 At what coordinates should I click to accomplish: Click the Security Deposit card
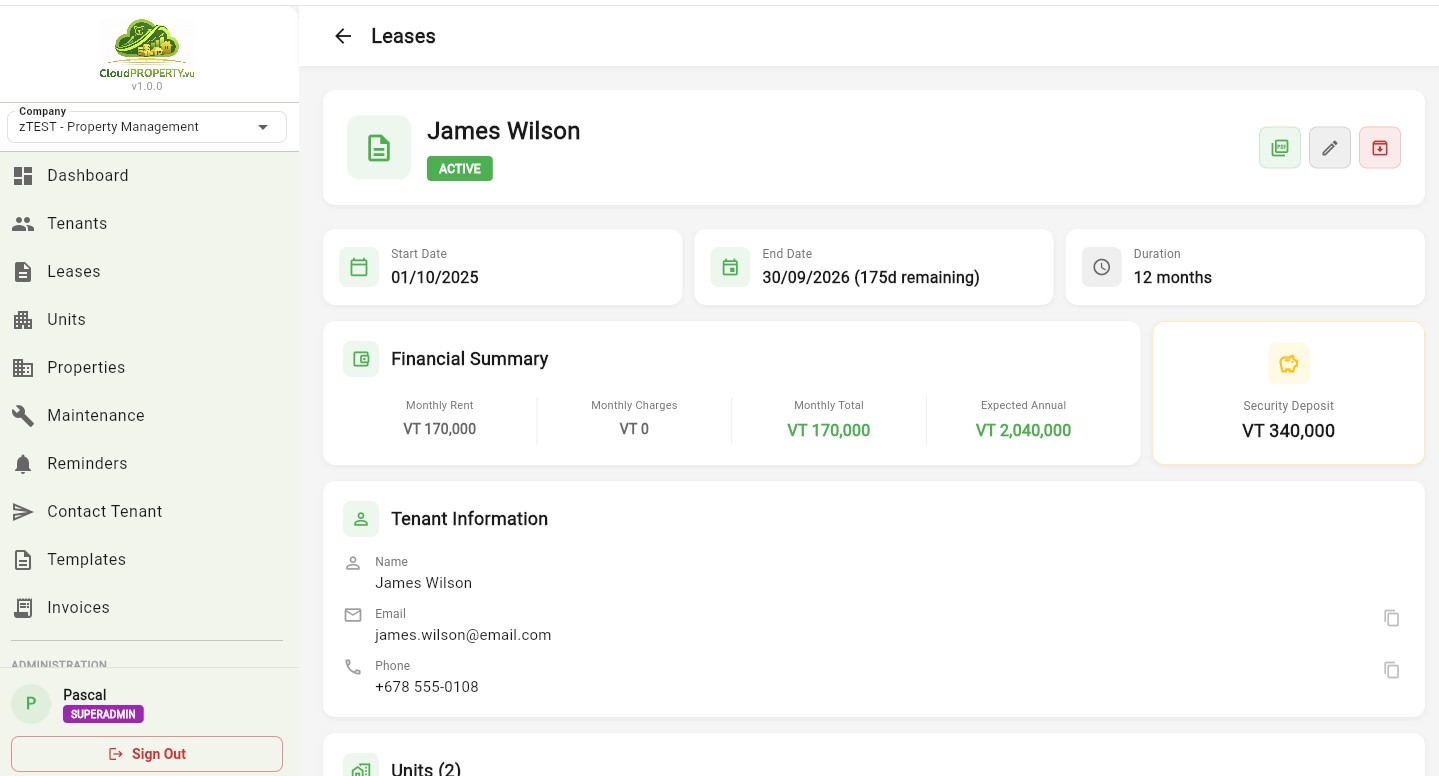point(1288,392)
